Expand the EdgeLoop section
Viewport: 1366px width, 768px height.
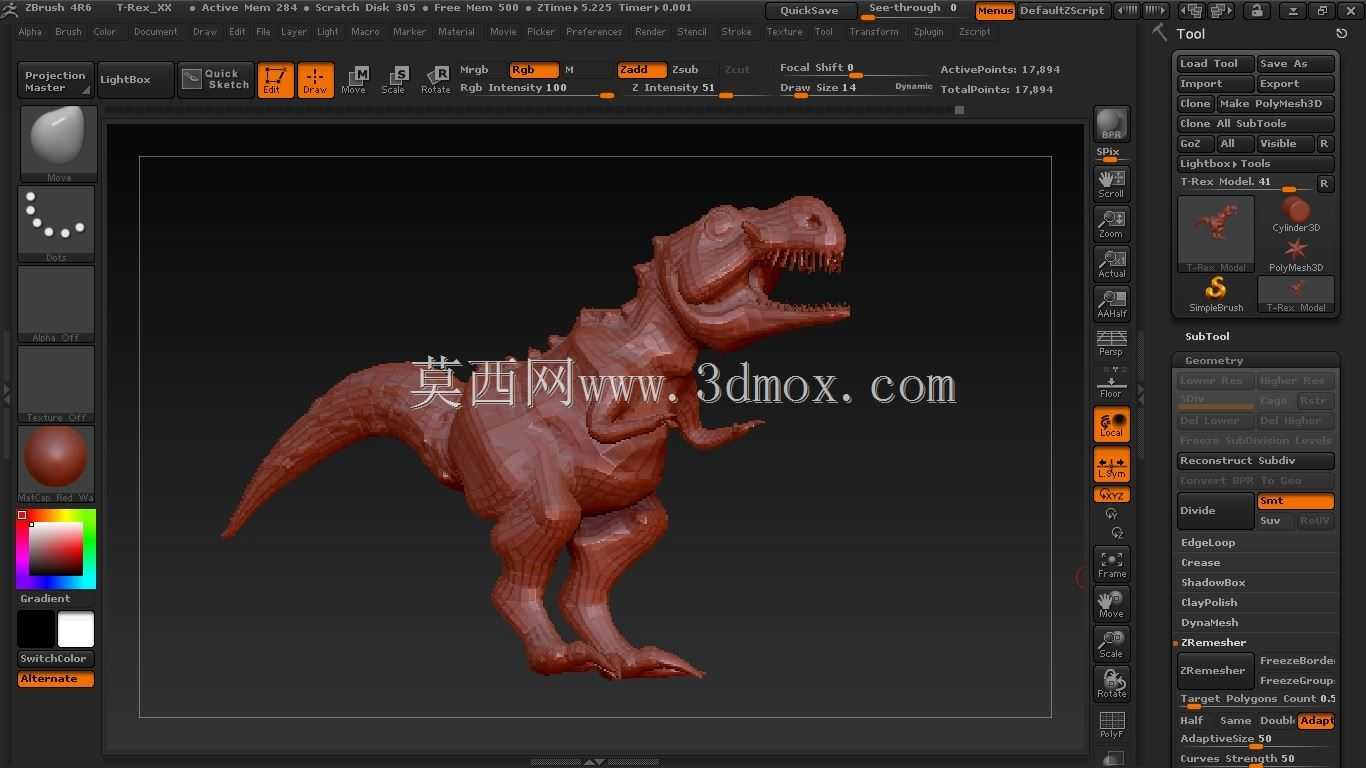(x=1208, y=543)
